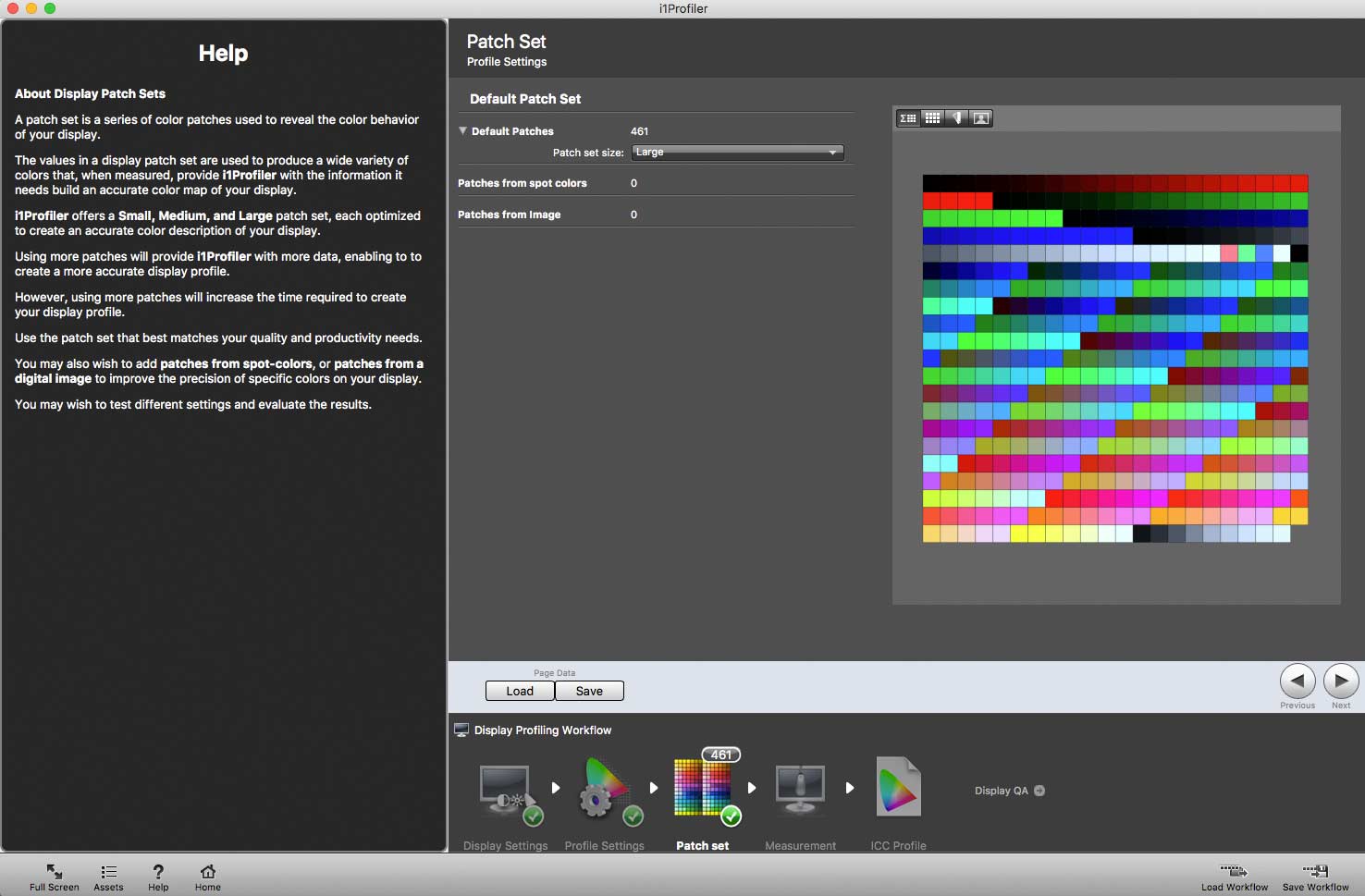This screenshot has height=896, width=1365.
Task: Open the Patch set size dropdown showing Large
Action: (x=738, y=153)
